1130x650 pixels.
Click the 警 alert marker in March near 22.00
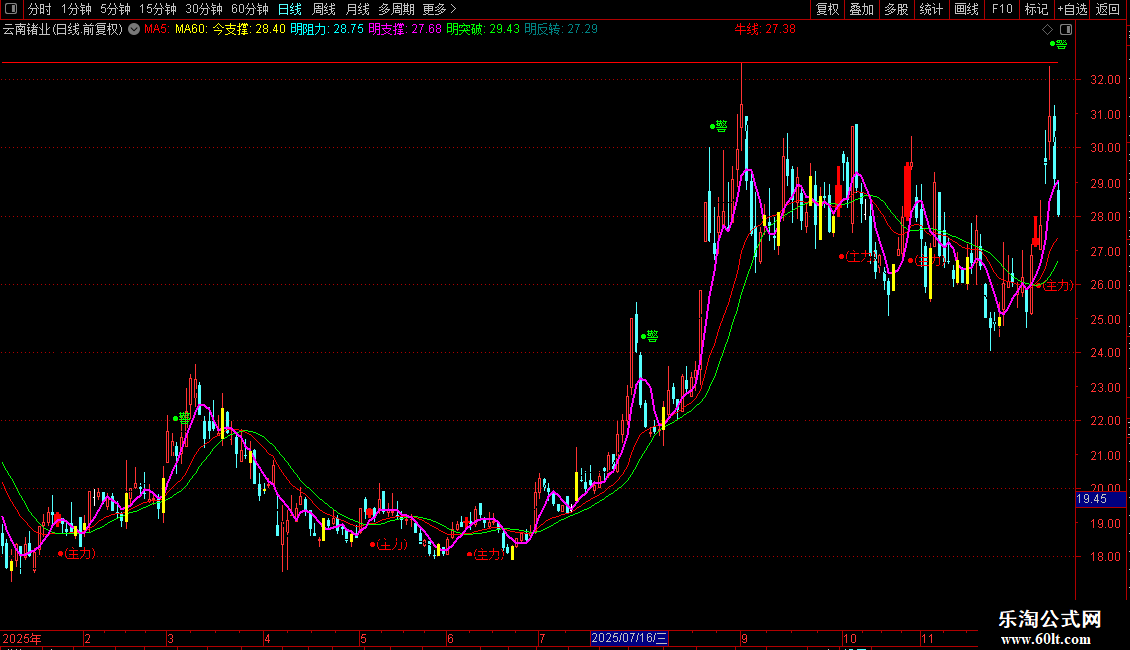(182, 417)
